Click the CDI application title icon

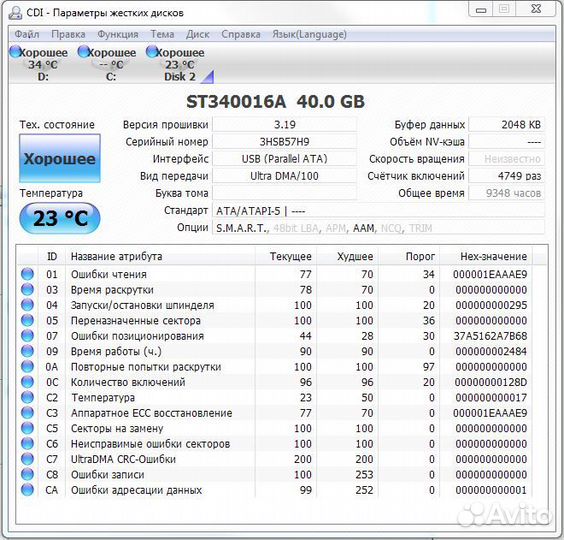point(15,13)
